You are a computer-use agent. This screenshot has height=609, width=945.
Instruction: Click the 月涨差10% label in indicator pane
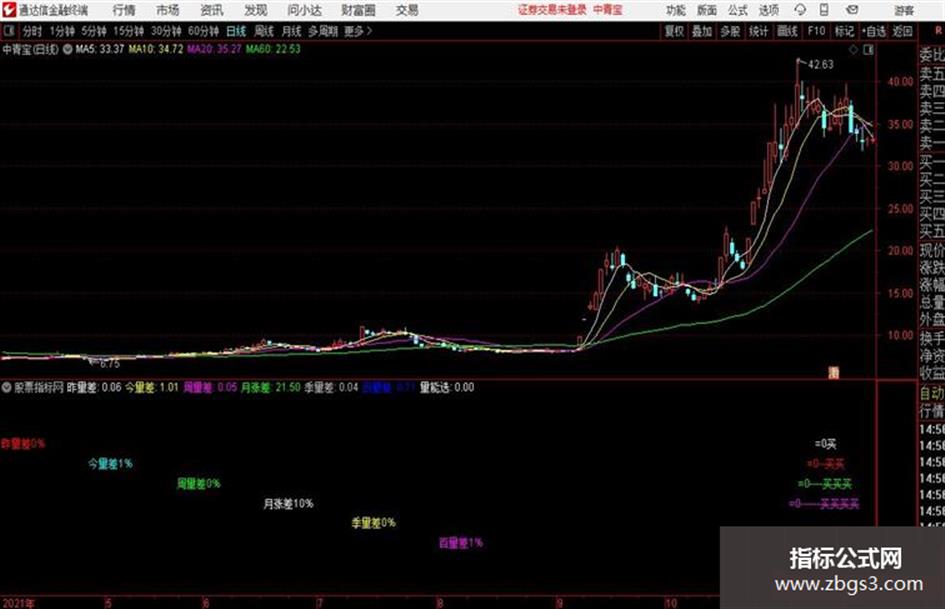coord(288,503)
